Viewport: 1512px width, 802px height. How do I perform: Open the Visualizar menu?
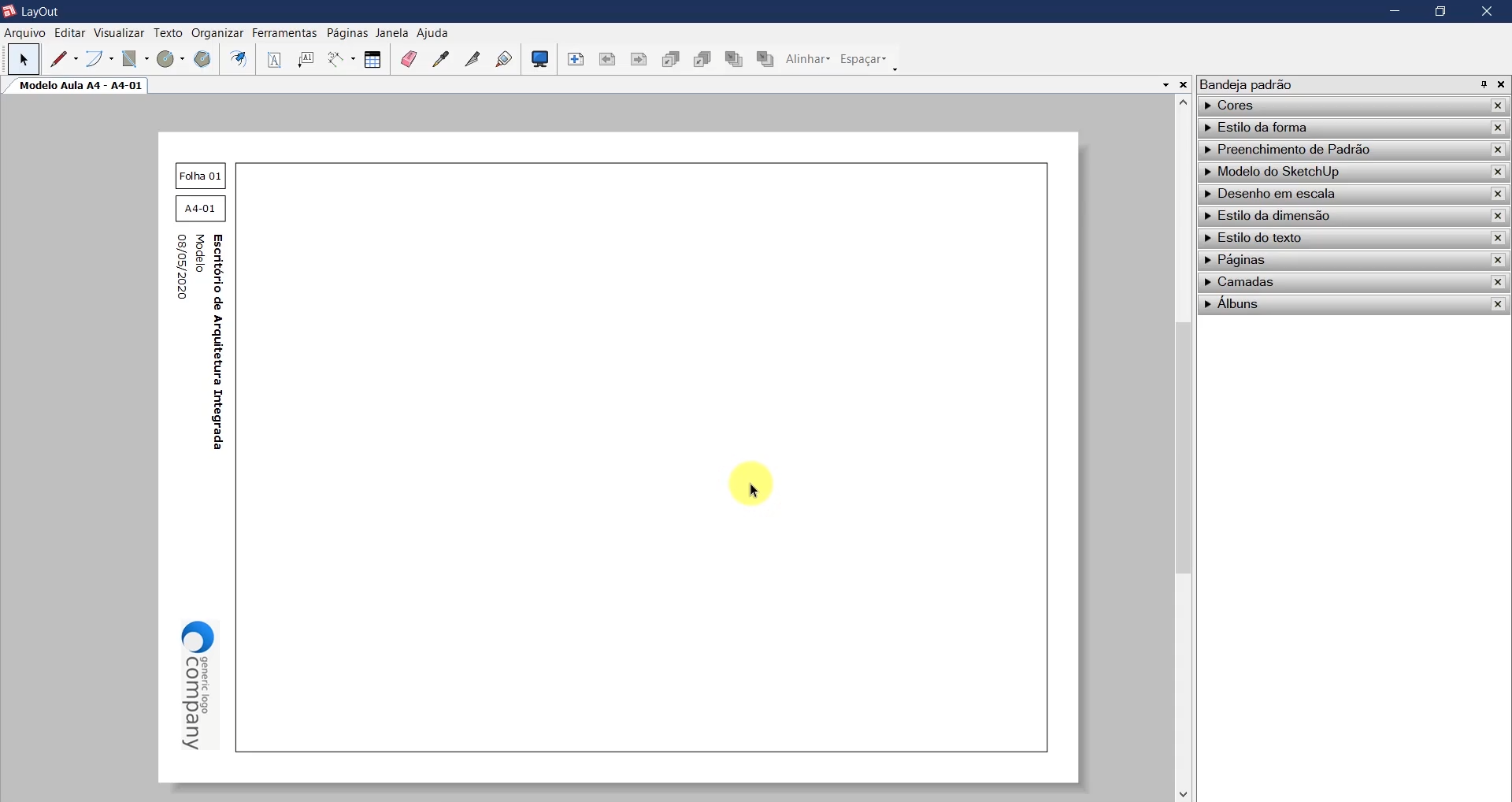(119, 34)
